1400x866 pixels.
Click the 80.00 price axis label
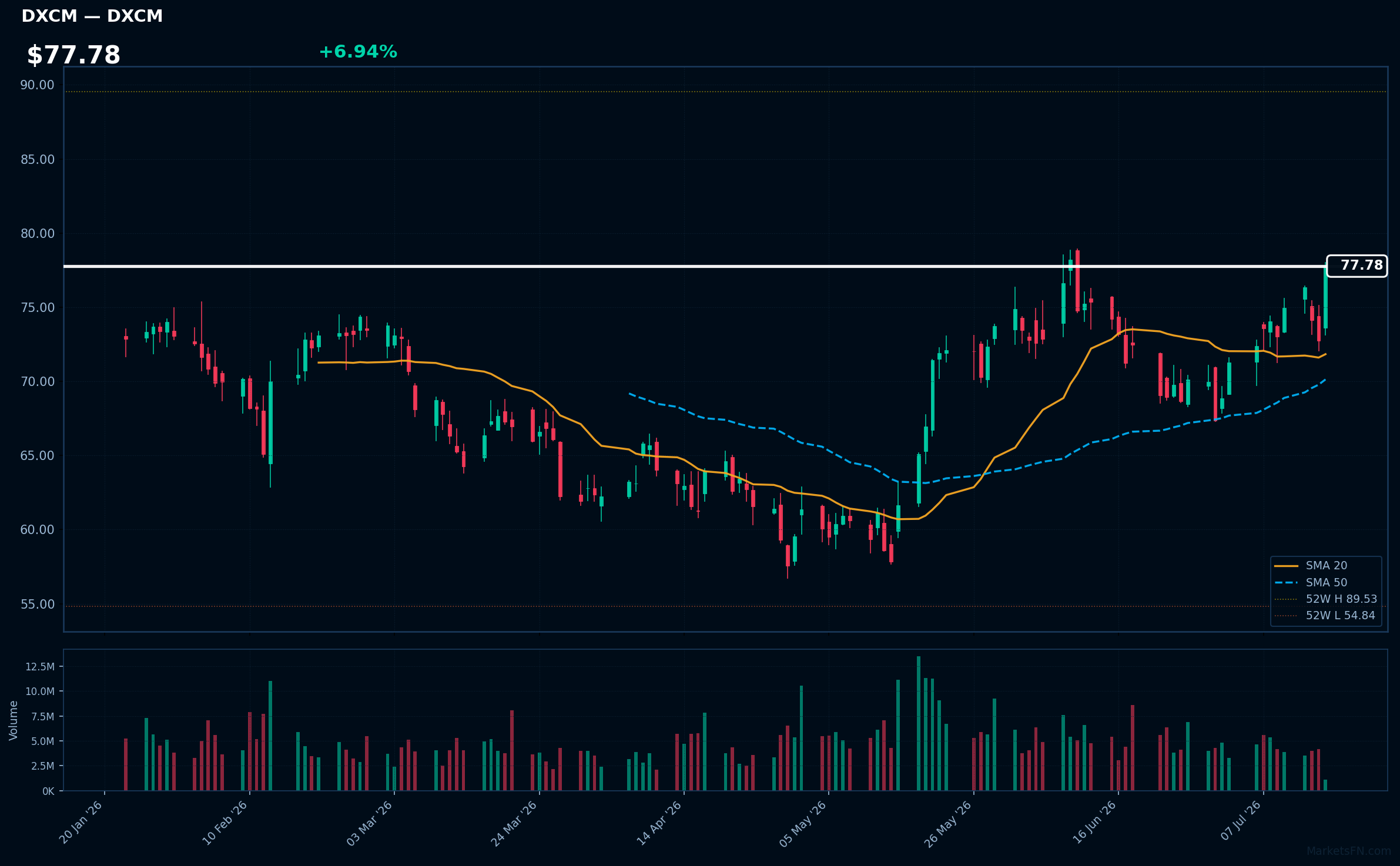point(37,234)
